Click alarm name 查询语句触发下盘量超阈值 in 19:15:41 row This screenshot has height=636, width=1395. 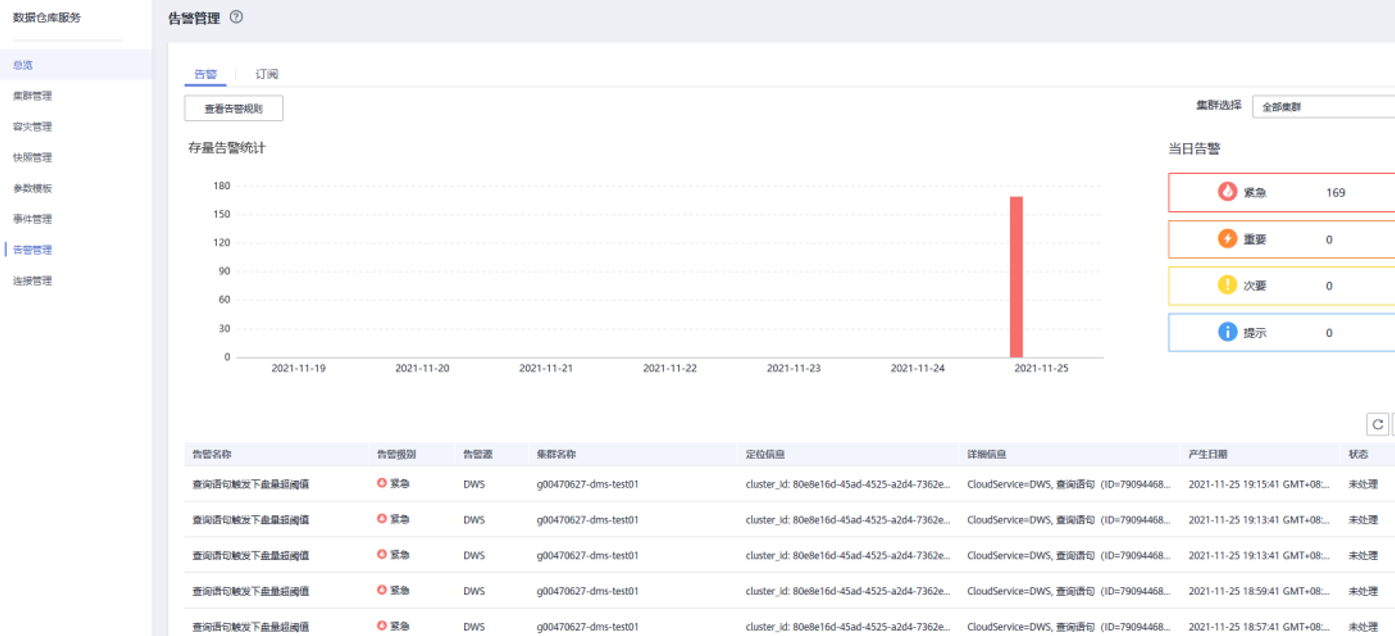coord(250,484)
